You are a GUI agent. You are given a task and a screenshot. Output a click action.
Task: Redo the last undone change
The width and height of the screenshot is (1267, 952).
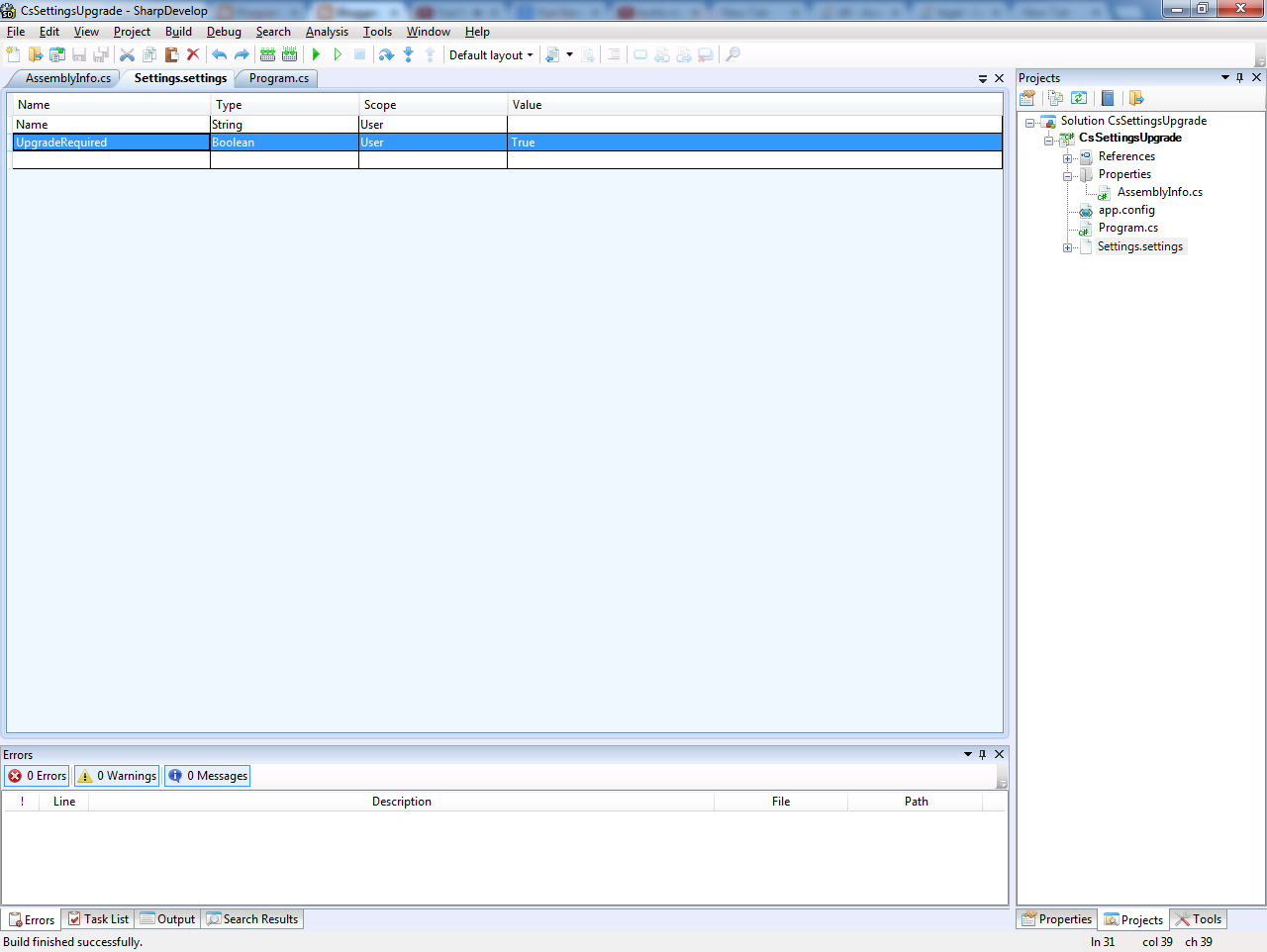pyautogui.click(x=243, y=54)
